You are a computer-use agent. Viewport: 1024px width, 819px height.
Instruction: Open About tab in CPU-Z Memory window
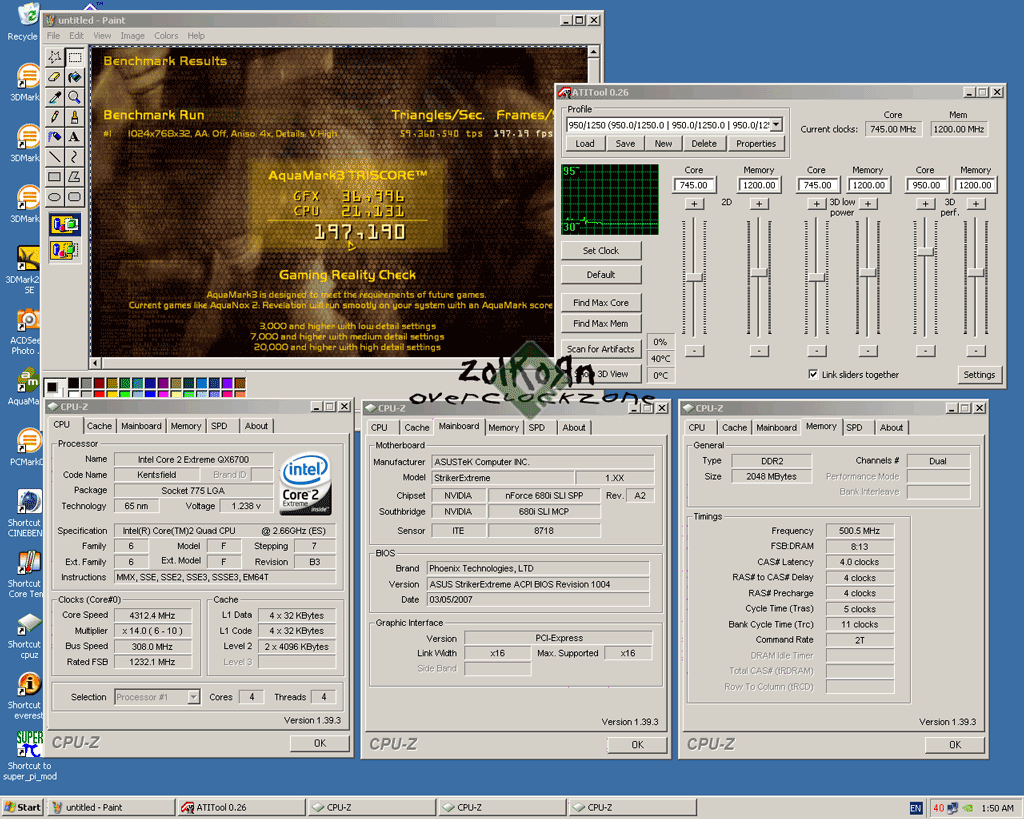pos(891,427)
